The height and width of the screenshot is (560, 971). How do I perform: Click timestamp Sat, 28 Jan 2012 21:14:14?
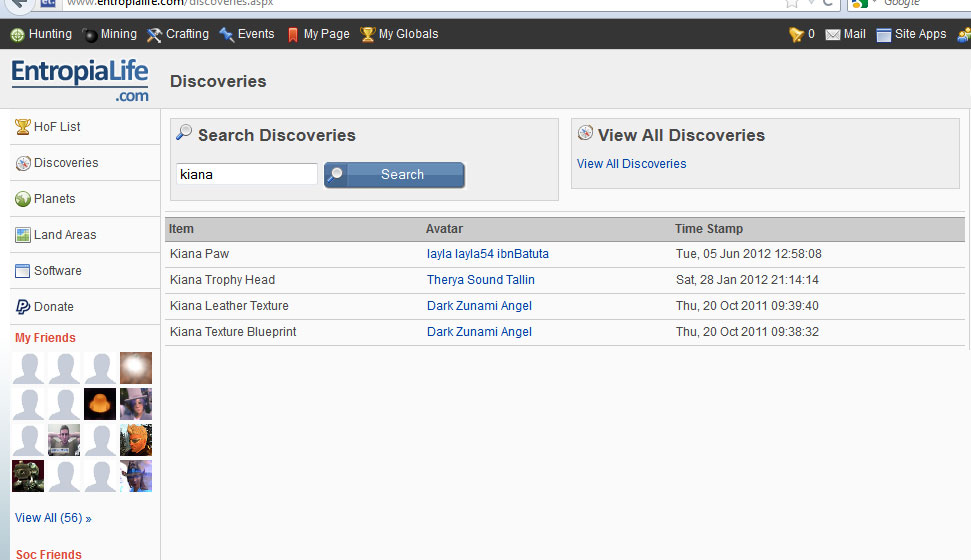pyautogui.click(x=747, y=279)
